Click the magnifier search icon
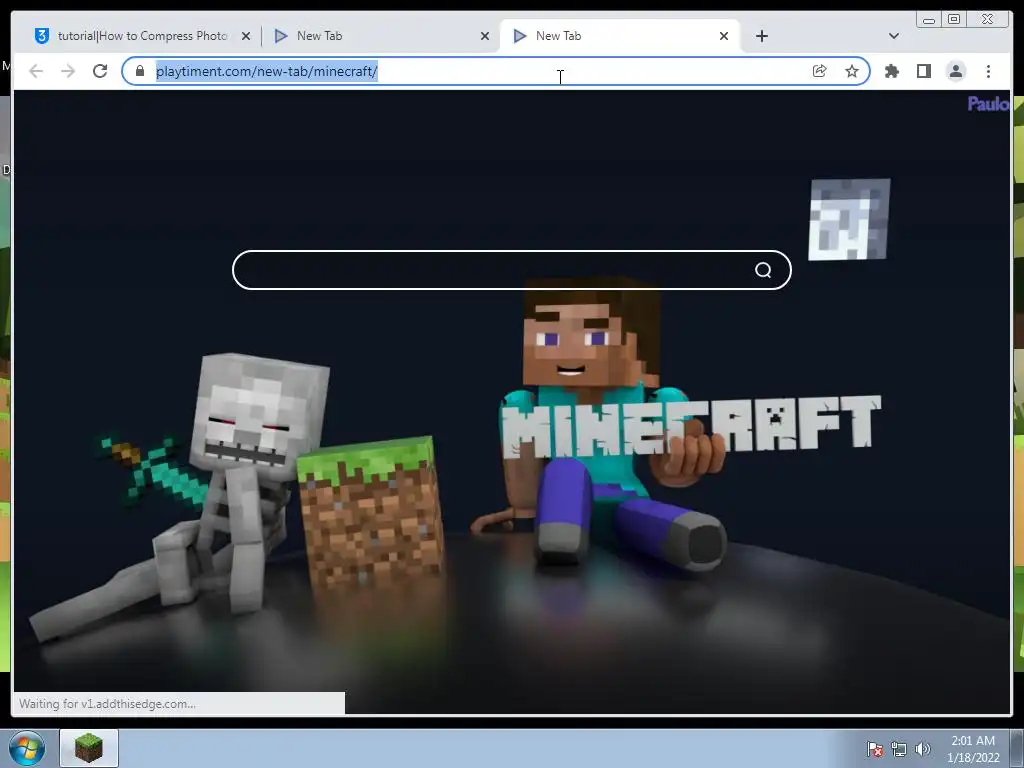1024x768 pixels. tap(763, 270)
